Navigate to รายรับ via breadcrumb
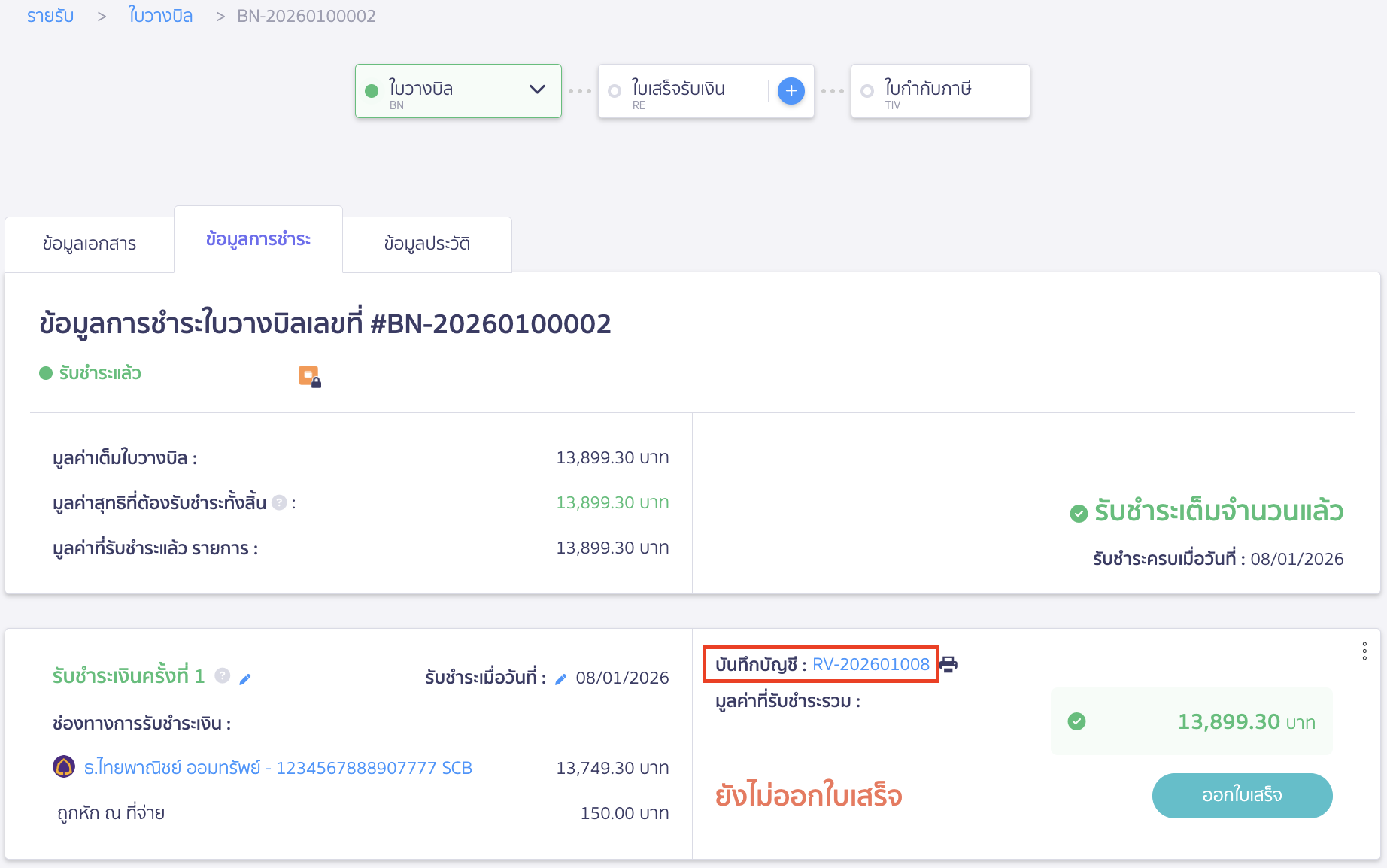The height and width of the screenshot is (868, 1387). 50,15
